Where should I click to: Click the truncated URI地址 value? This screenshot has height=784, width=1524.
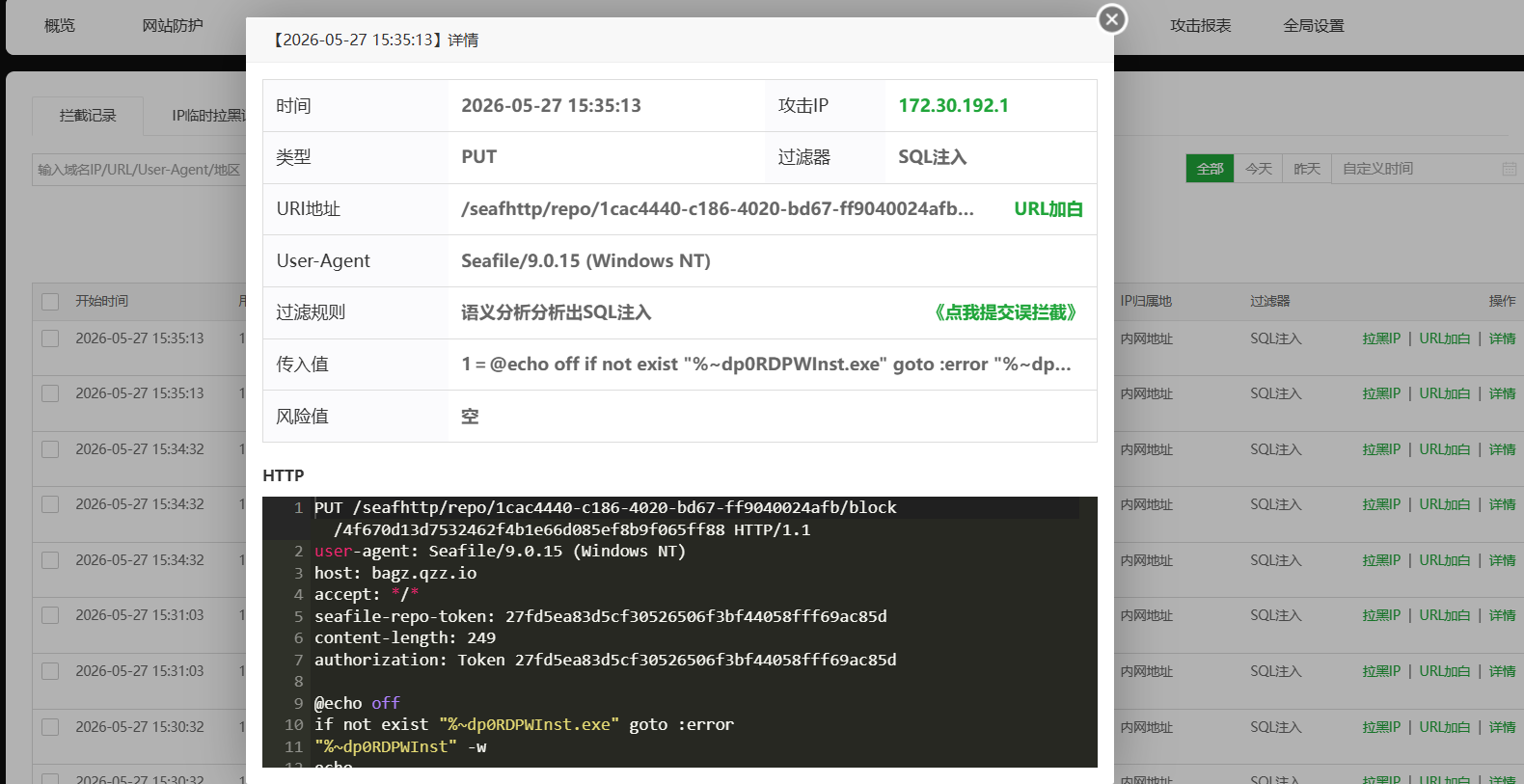[x=718, y=209]
